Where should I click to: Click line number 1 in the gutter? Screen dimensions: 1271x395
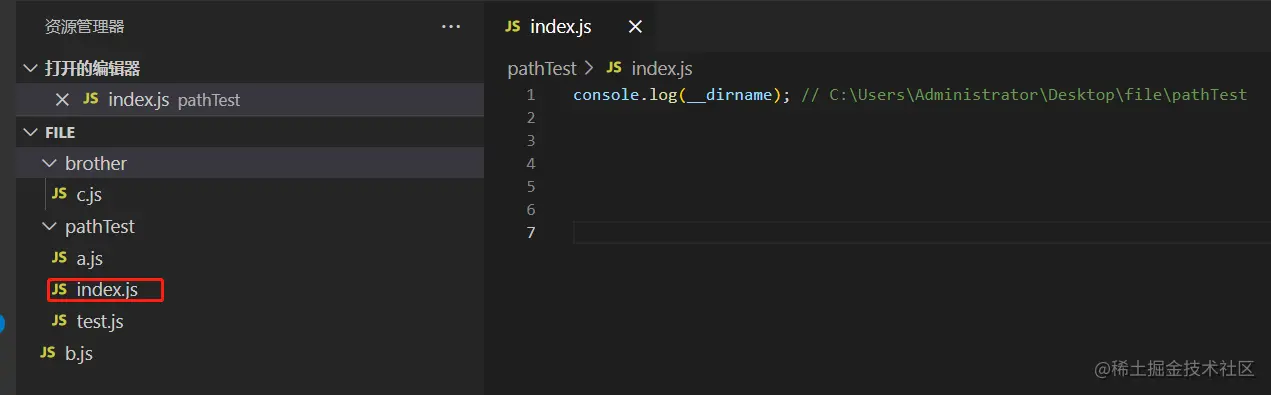coord(530,95)
